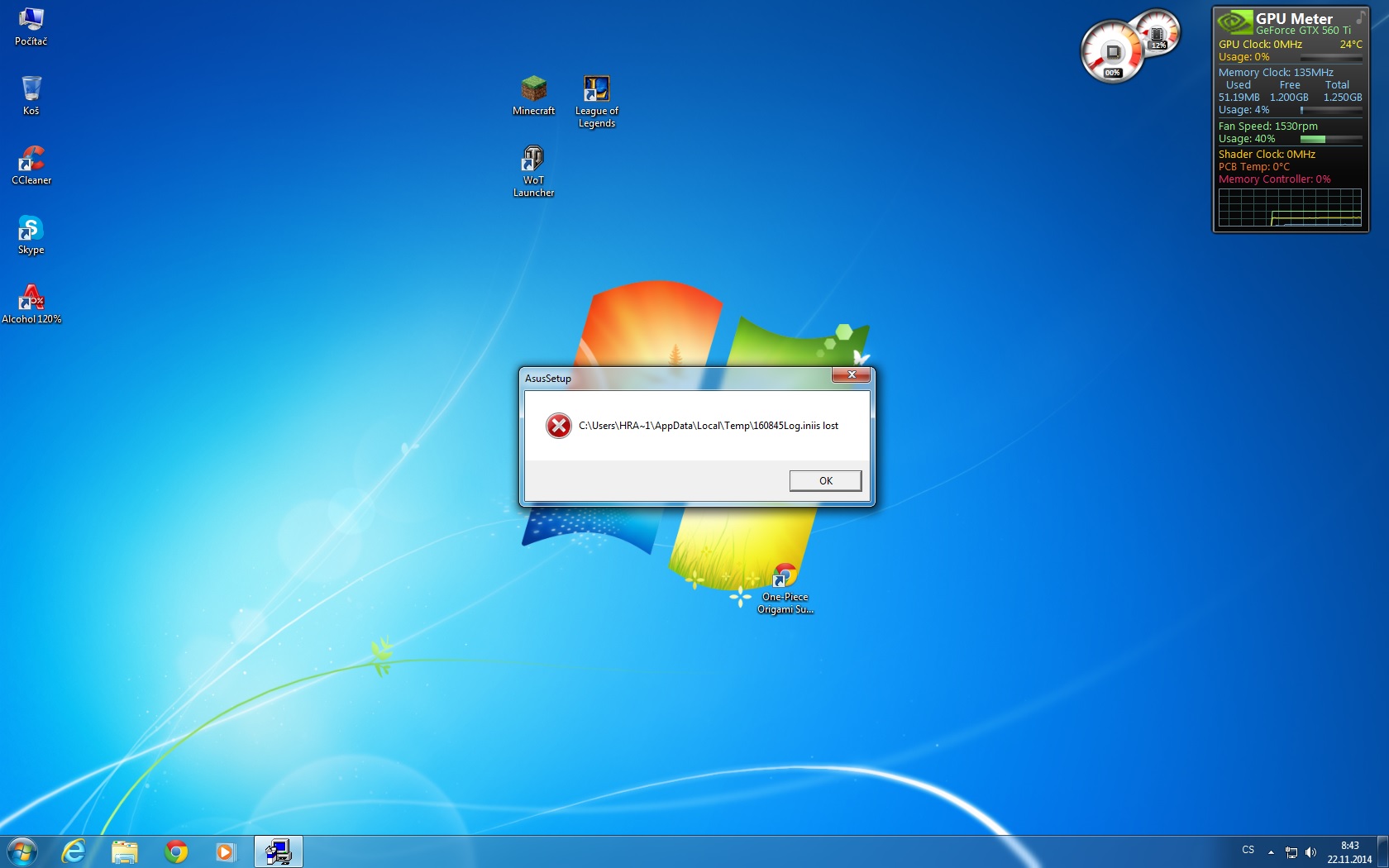Viewport: 1389px width, 868px height.
Task: Click the 51.19MB used memory value
Action: point(1239,98)
